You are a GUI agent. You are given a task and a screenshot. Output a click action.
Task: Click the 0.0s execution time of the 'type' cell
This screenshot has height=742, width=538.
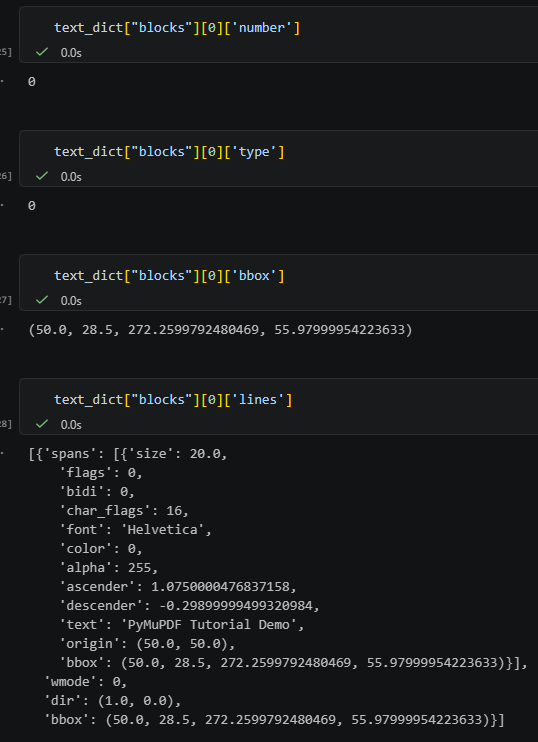click(x=71, y=177)
